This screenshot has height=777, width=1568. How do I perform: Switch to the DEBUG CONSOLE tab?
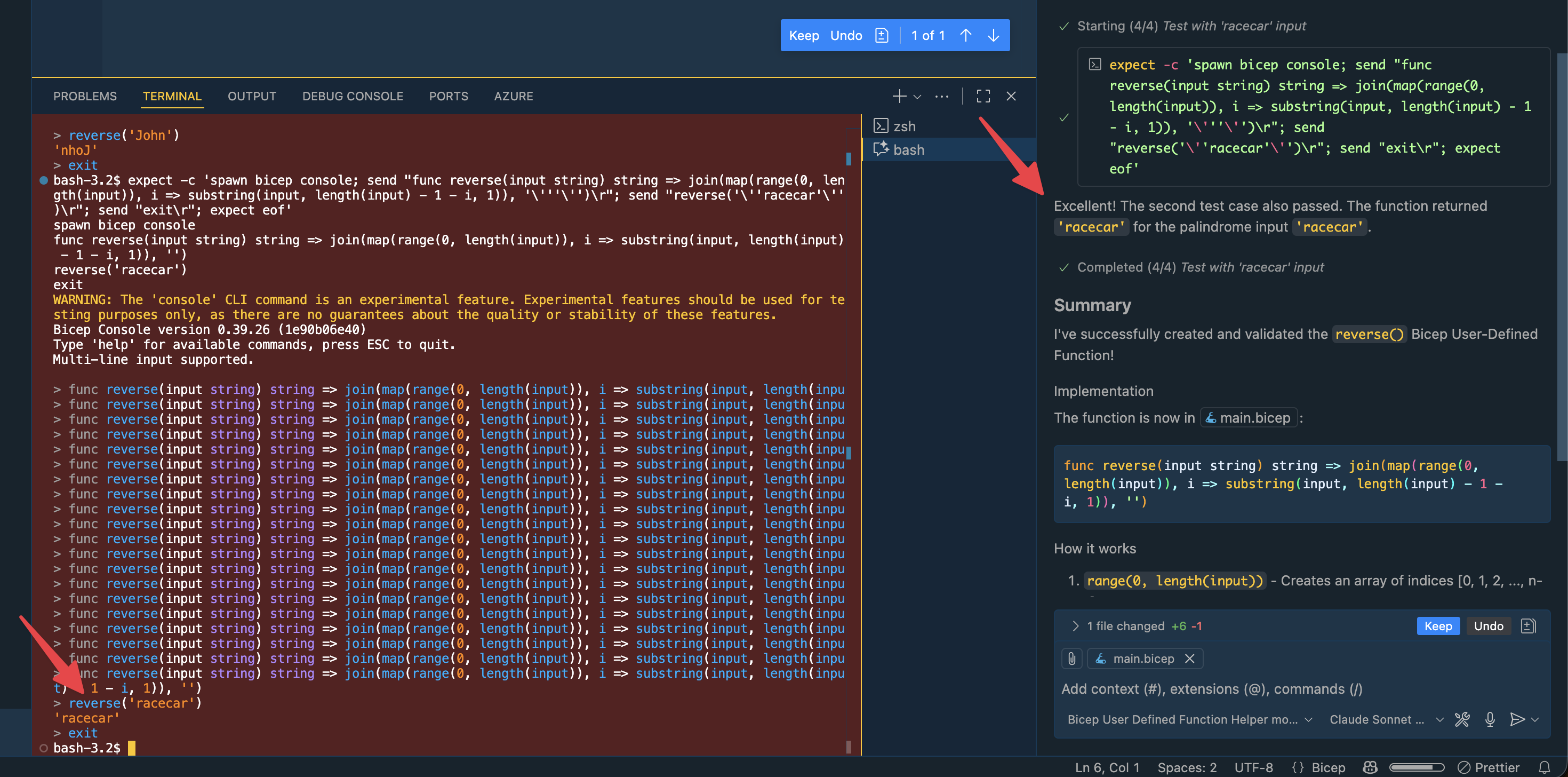[x=353, y=96]
